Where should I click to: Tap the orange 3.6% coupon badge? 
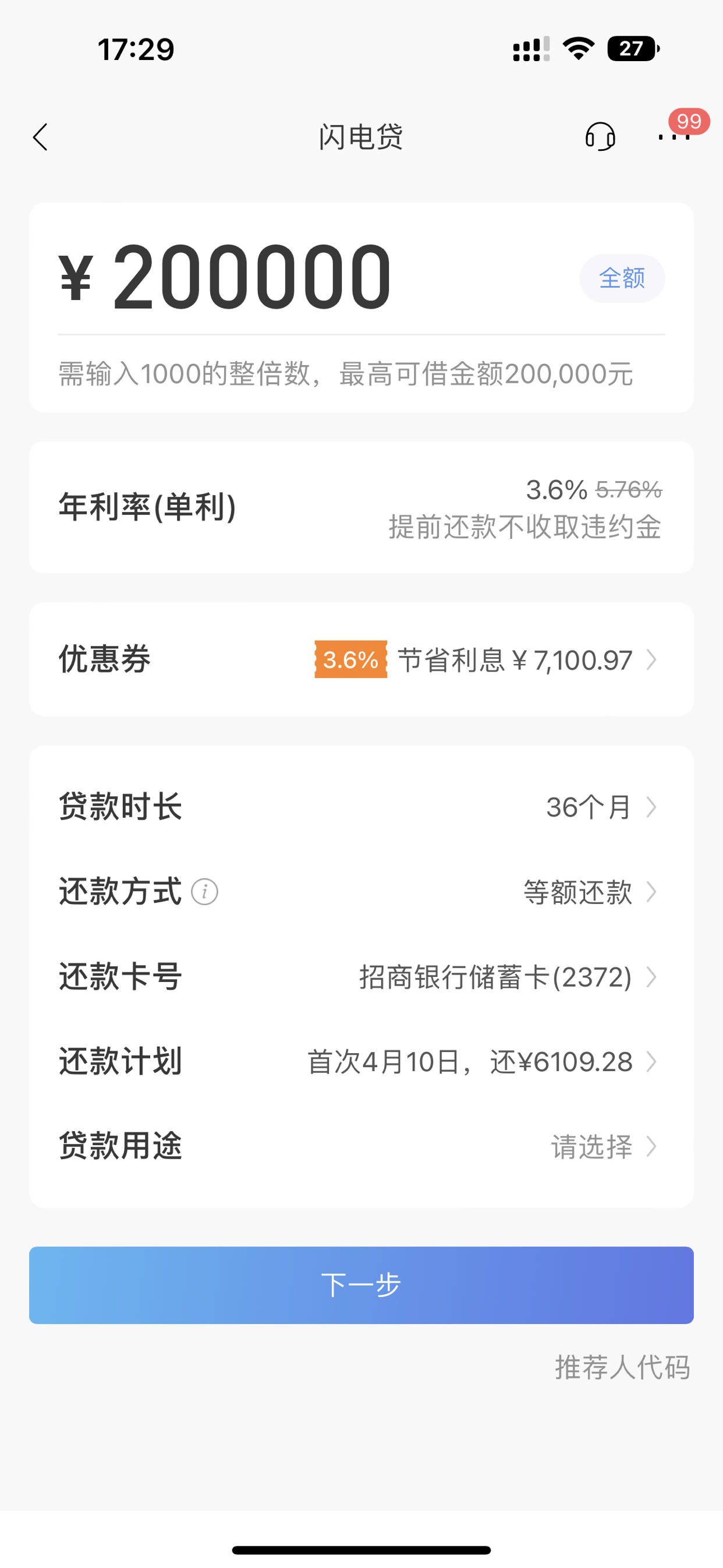[x=350, y=659]
